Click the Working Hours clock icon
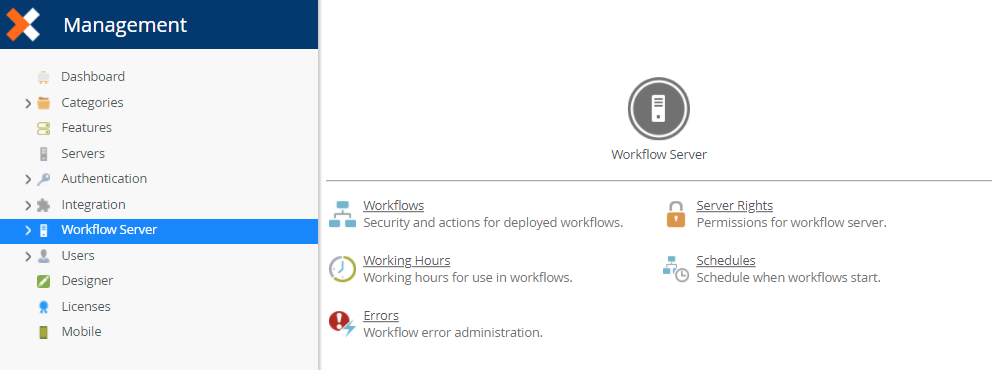995x370 pixels. (x=342, y=269)
